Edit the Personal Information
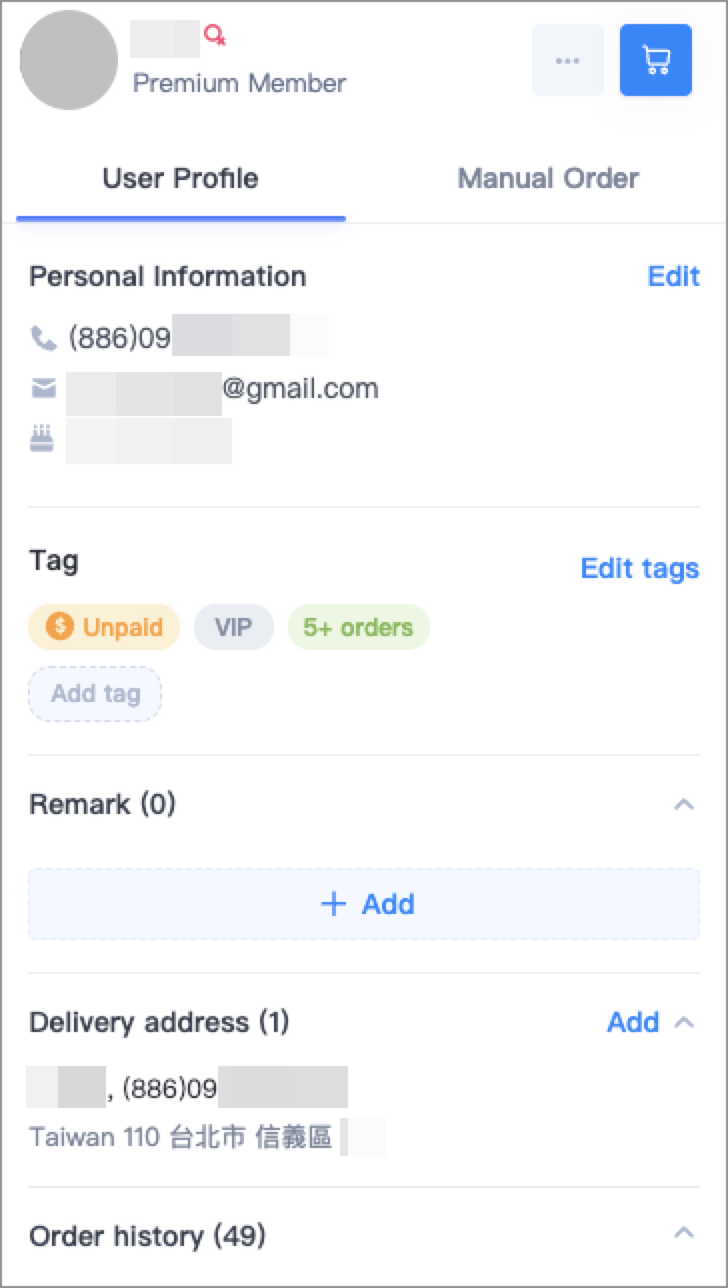Screen dimensions: 728x1288 674,276
